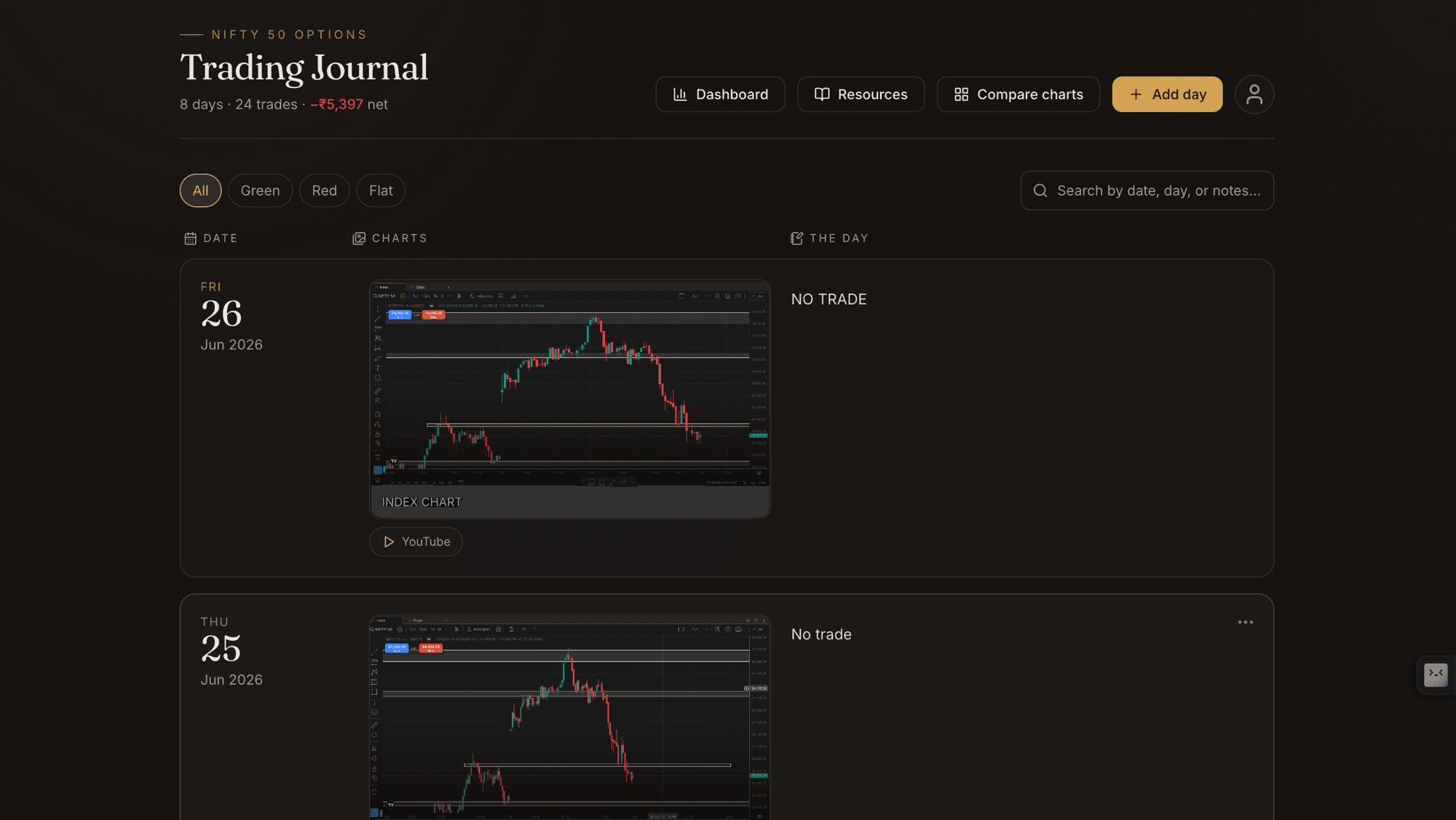The width and height of the screenshot is (1456, 820).
Task: Open the Resources page
Action: (860, 95)
